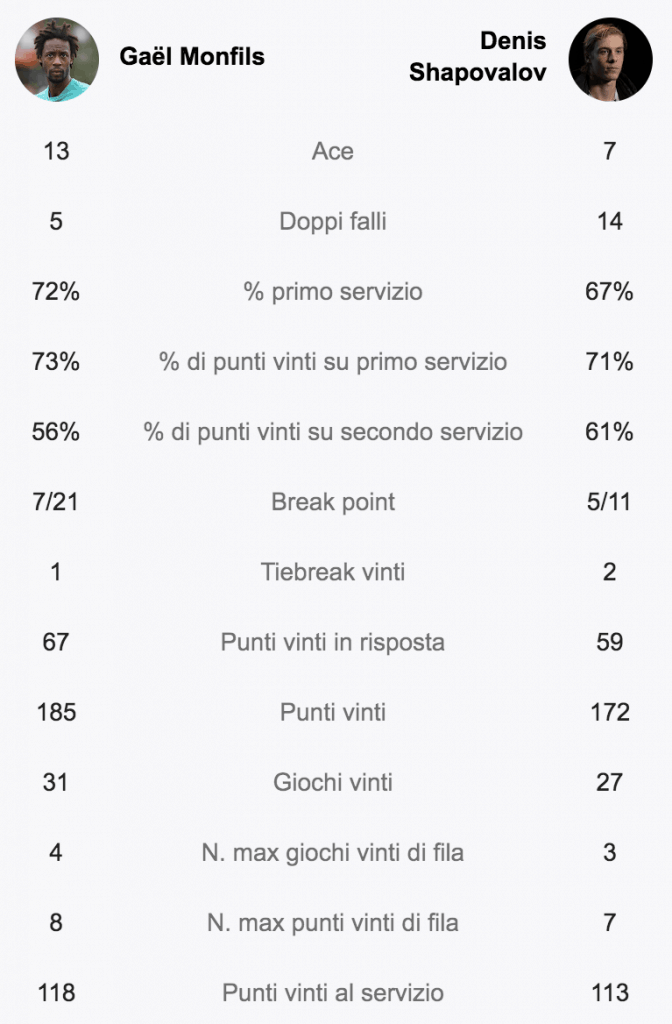Select the Giochi vinti label
Viewport: 672px width, 1024px height.
pyautogui.click(x=333, y=782)
